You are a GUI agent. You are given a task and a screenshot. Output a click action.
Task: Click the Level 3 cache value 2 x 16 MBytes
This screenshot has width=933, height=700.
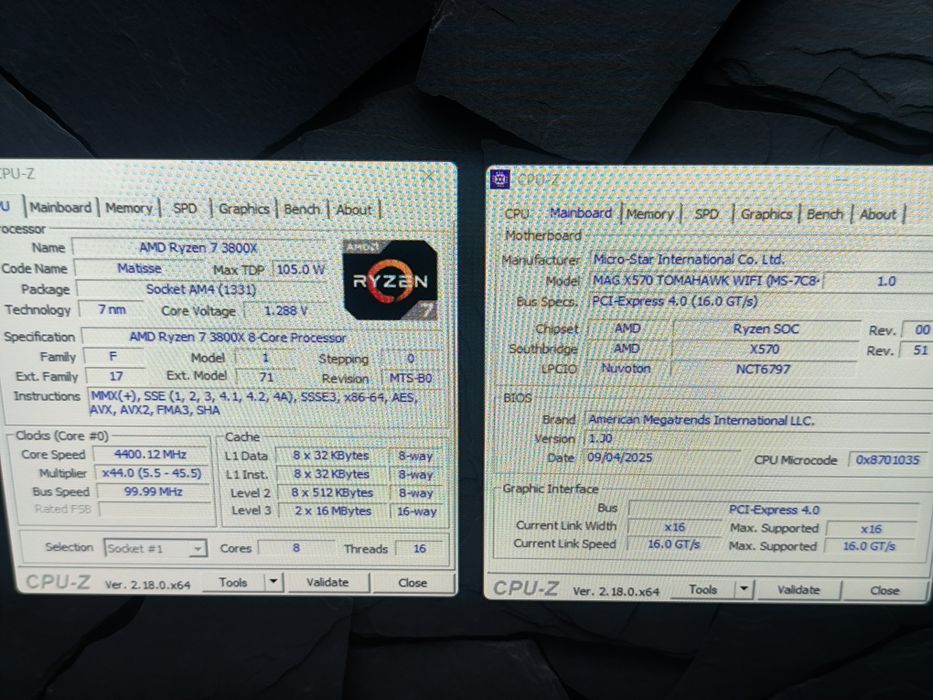(332, 511)
